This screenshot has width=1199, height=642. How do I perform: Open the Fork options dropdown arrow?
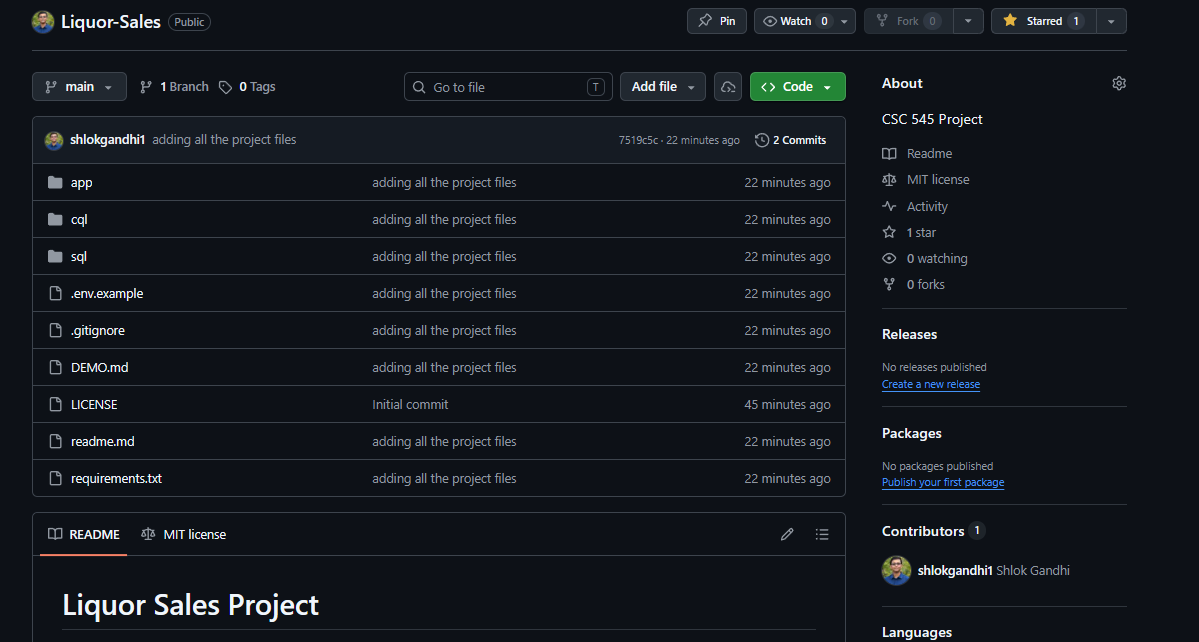(x=969, y=21)
